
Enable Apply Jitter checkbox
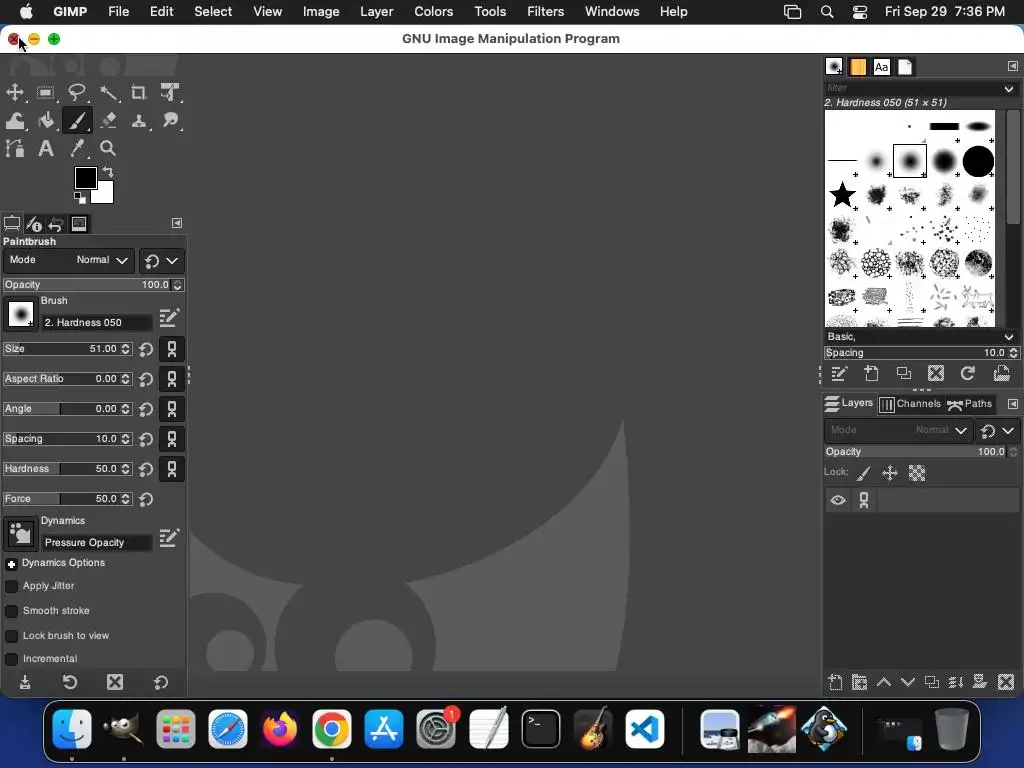pos(12,586)
